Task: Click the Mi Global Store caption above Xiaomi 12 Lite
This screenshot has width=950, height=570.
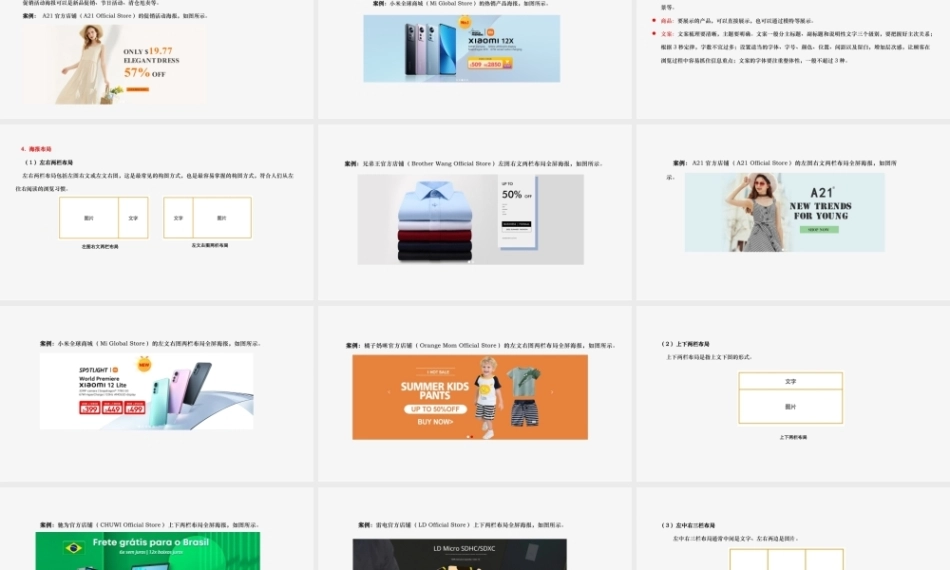Action: pos(150,343)
